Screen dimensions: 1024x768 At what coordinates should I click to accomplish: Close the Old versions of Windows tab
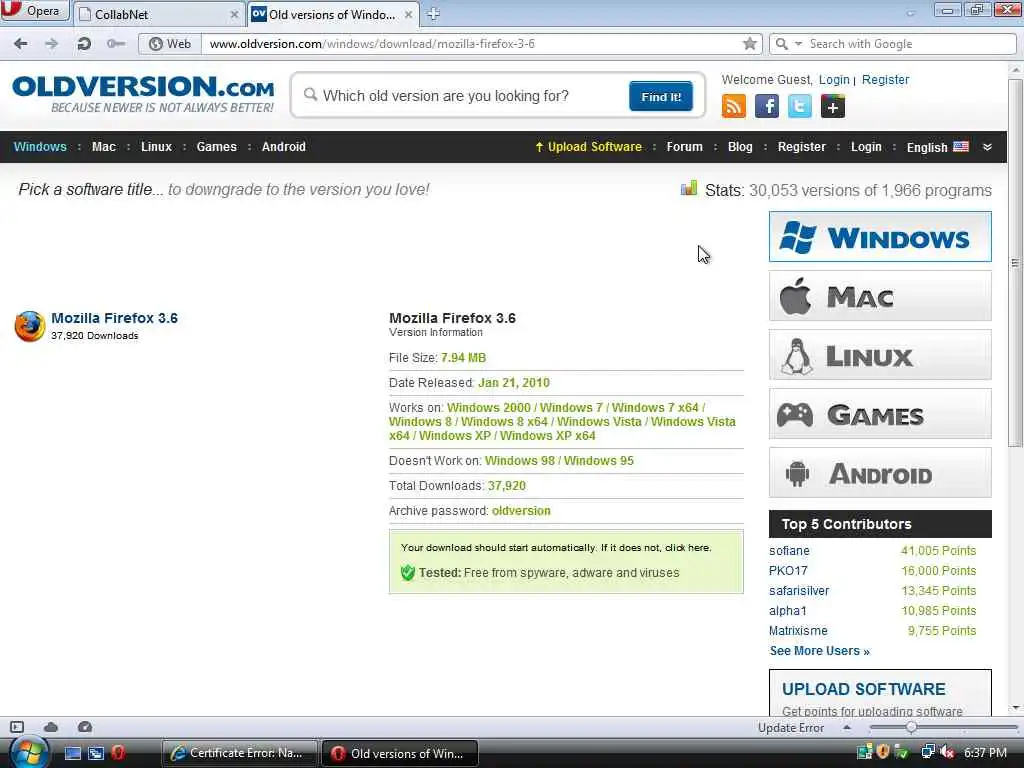point(408,14)
